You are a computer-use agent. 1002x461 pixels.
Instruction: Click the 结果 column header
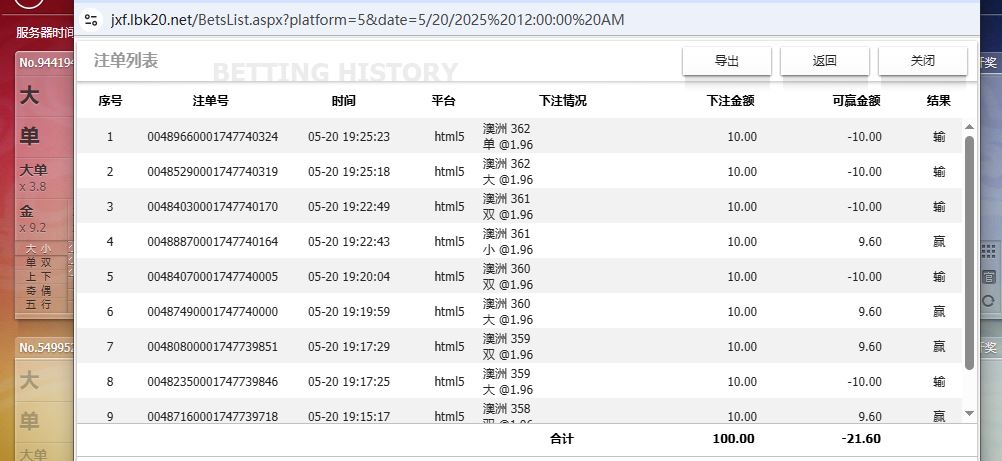pyautogui.click(x=938, y=101)
